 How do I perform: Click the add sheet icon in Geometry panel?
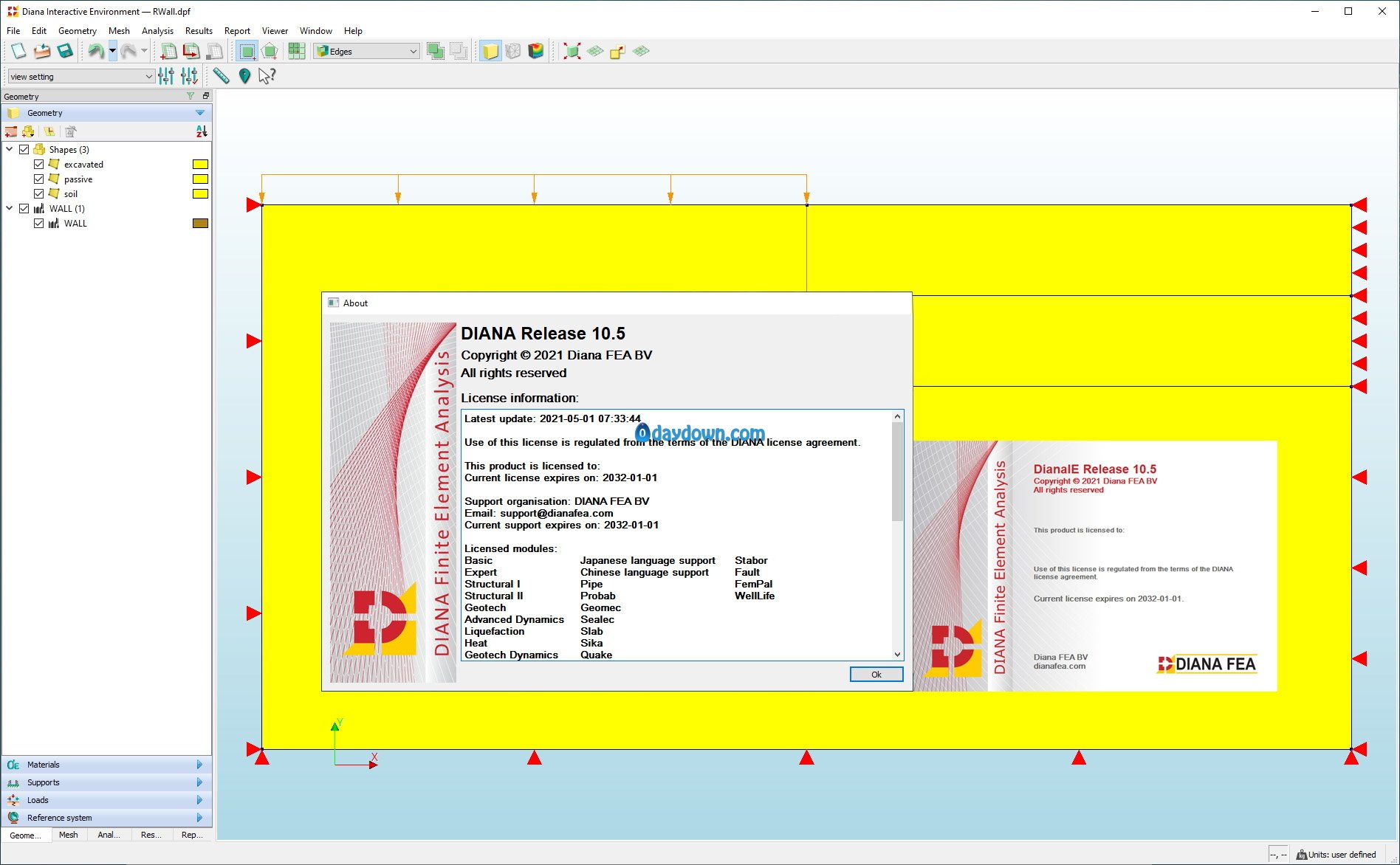point(11,131)
